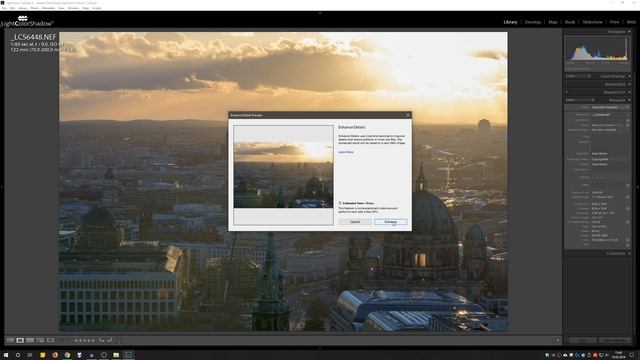Rotate photo counter-clockwise from the toolbar
This screenshot has height=360, width=640.
point(101,340)
